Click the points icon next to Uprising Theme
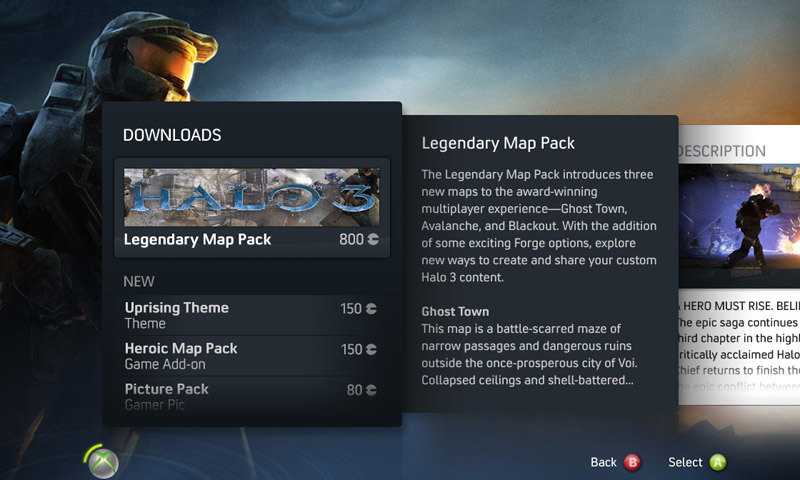800x480 pixels. [x=371, y=309]
